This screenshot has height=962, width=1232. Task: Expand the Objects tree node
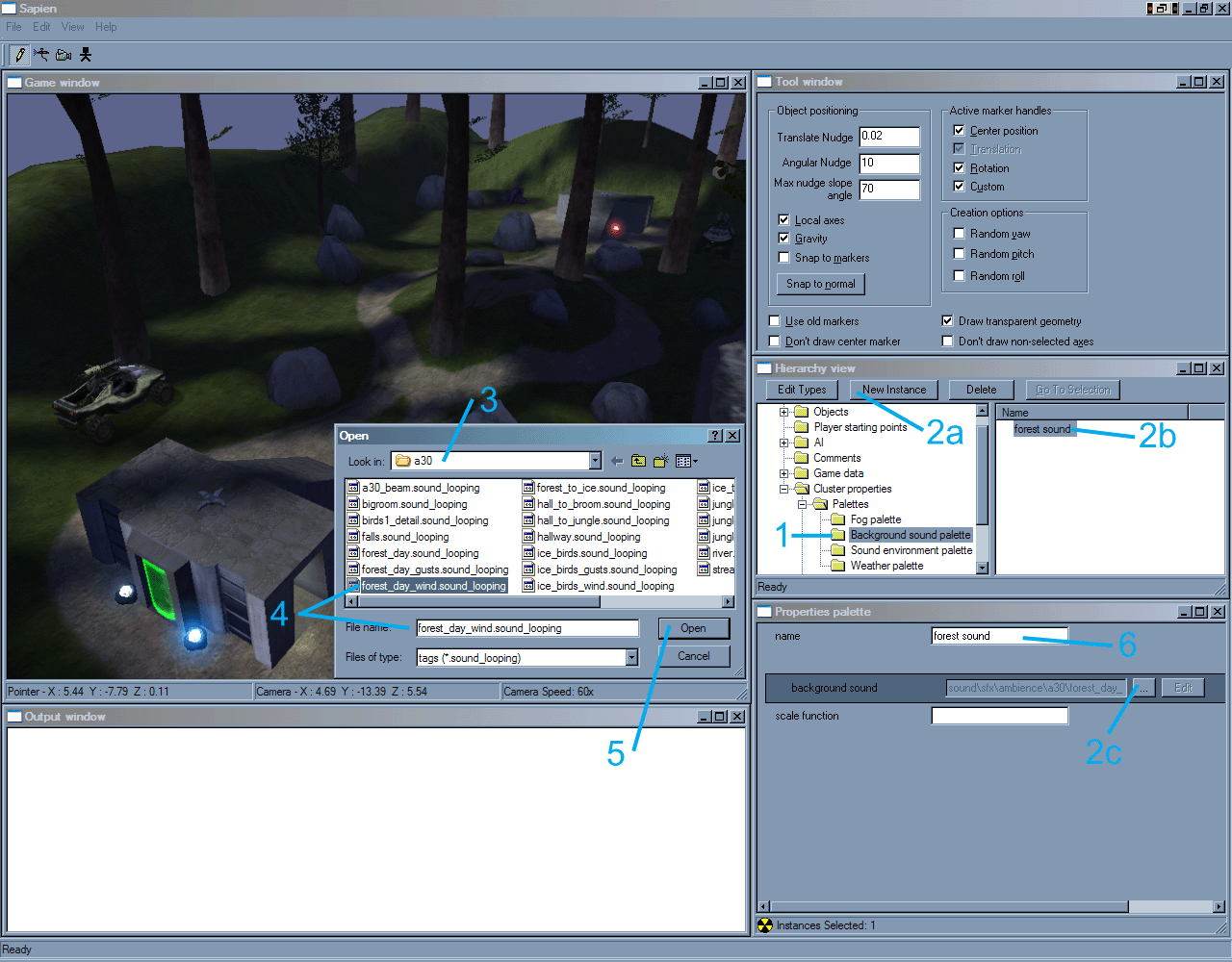coord(783,412)
